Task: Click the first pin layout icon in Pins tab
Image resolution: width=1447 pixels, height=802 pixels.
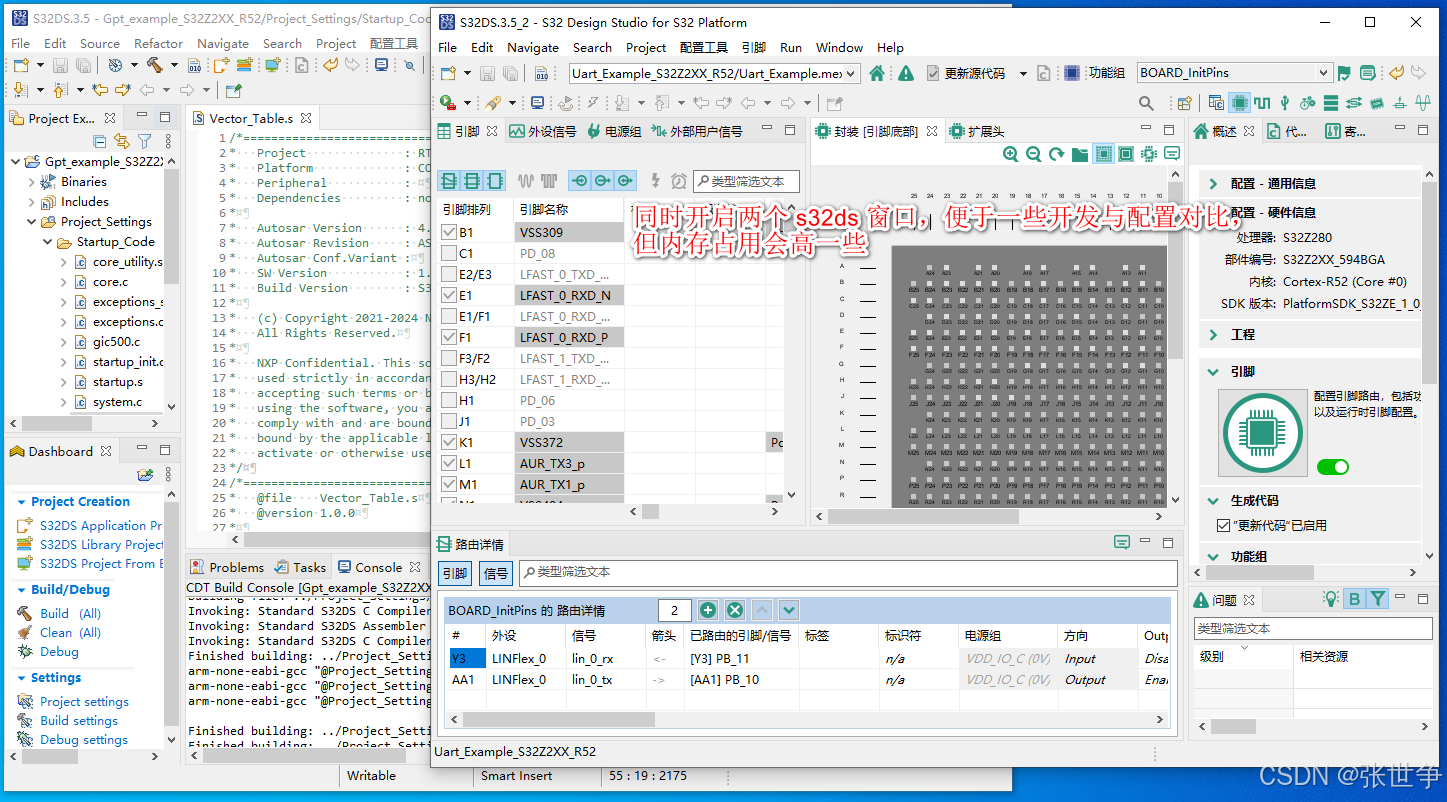Action: [449, 180]
